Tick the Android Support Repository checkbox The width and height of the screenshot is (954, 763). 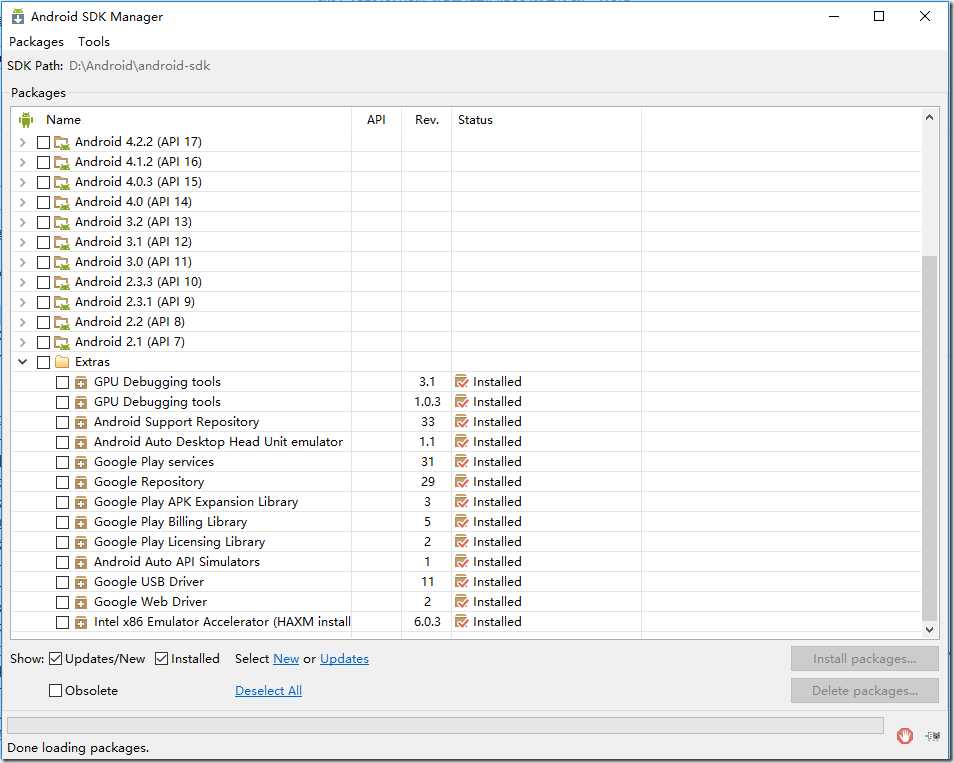click(x=62, y=422)
